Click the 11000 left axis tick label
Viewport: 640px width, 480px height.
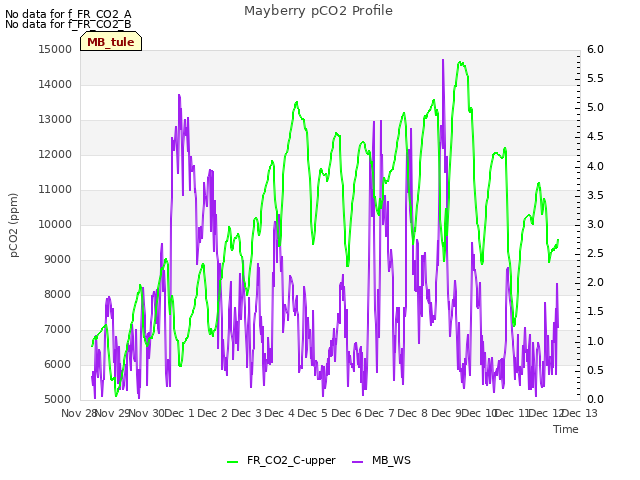(55, 189)
